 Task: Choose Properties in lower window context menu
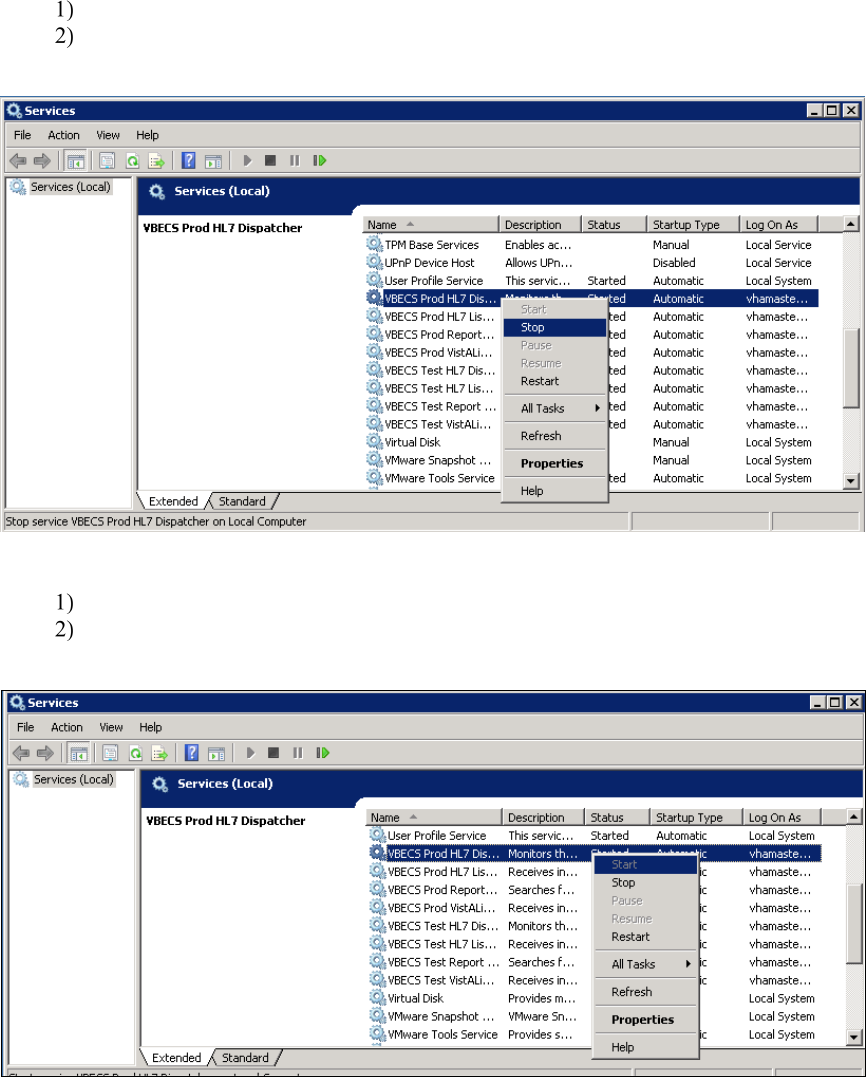[646, 1020]
